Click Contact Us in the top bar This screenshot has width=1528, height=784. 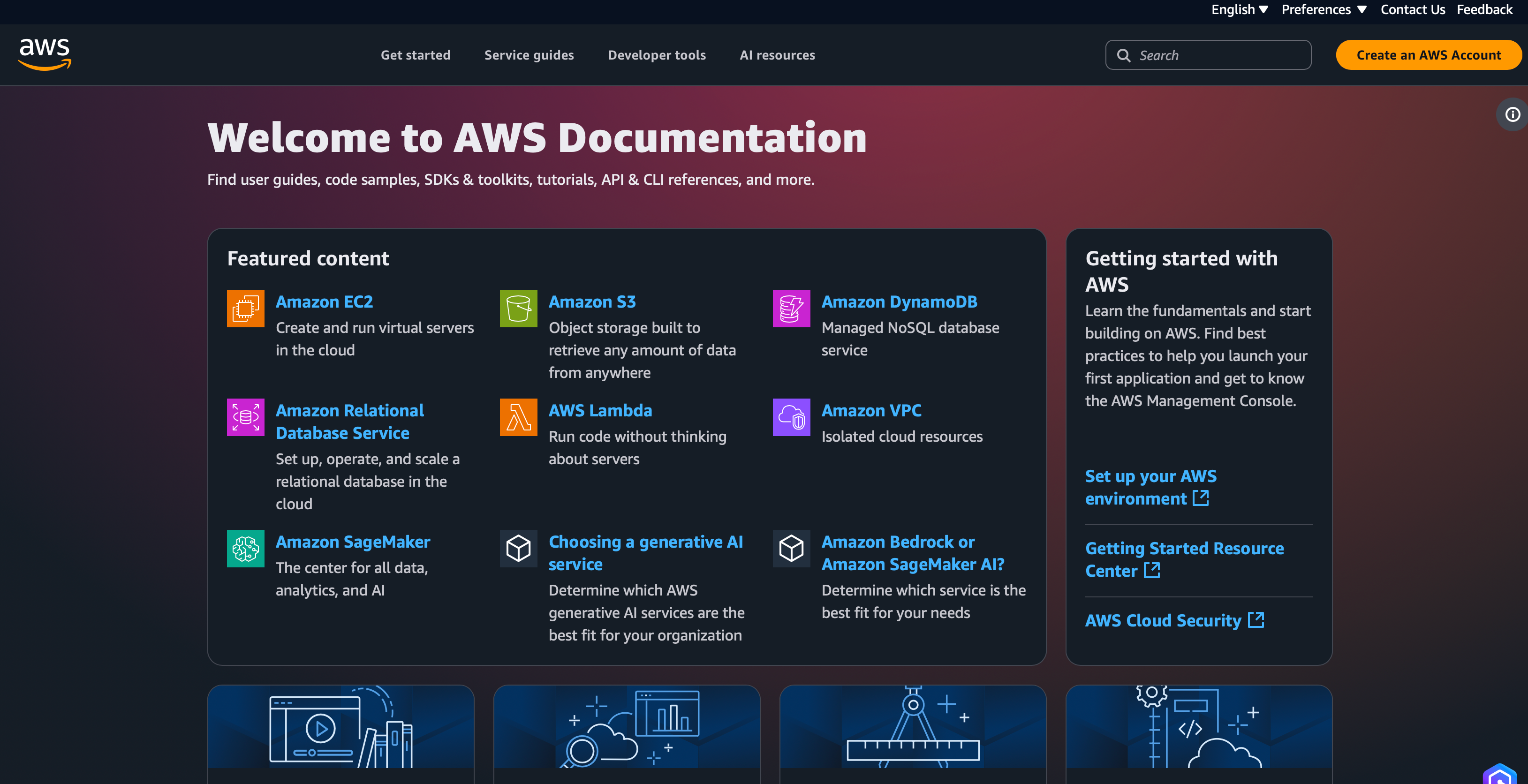pos(1412,9)
